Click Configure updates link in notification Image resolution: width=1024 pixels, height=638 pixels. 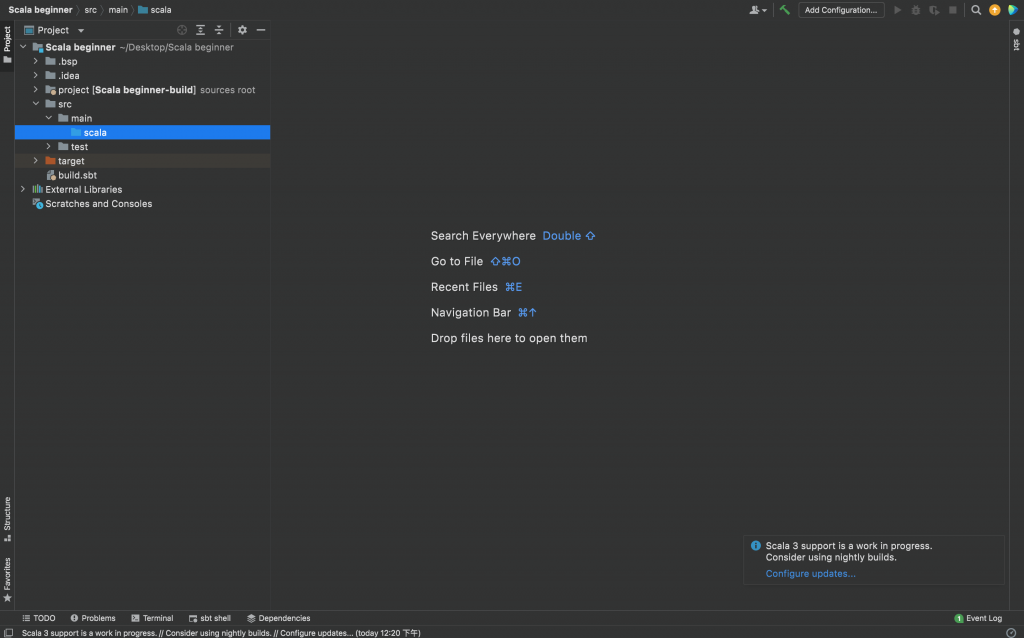coord(810,573)
